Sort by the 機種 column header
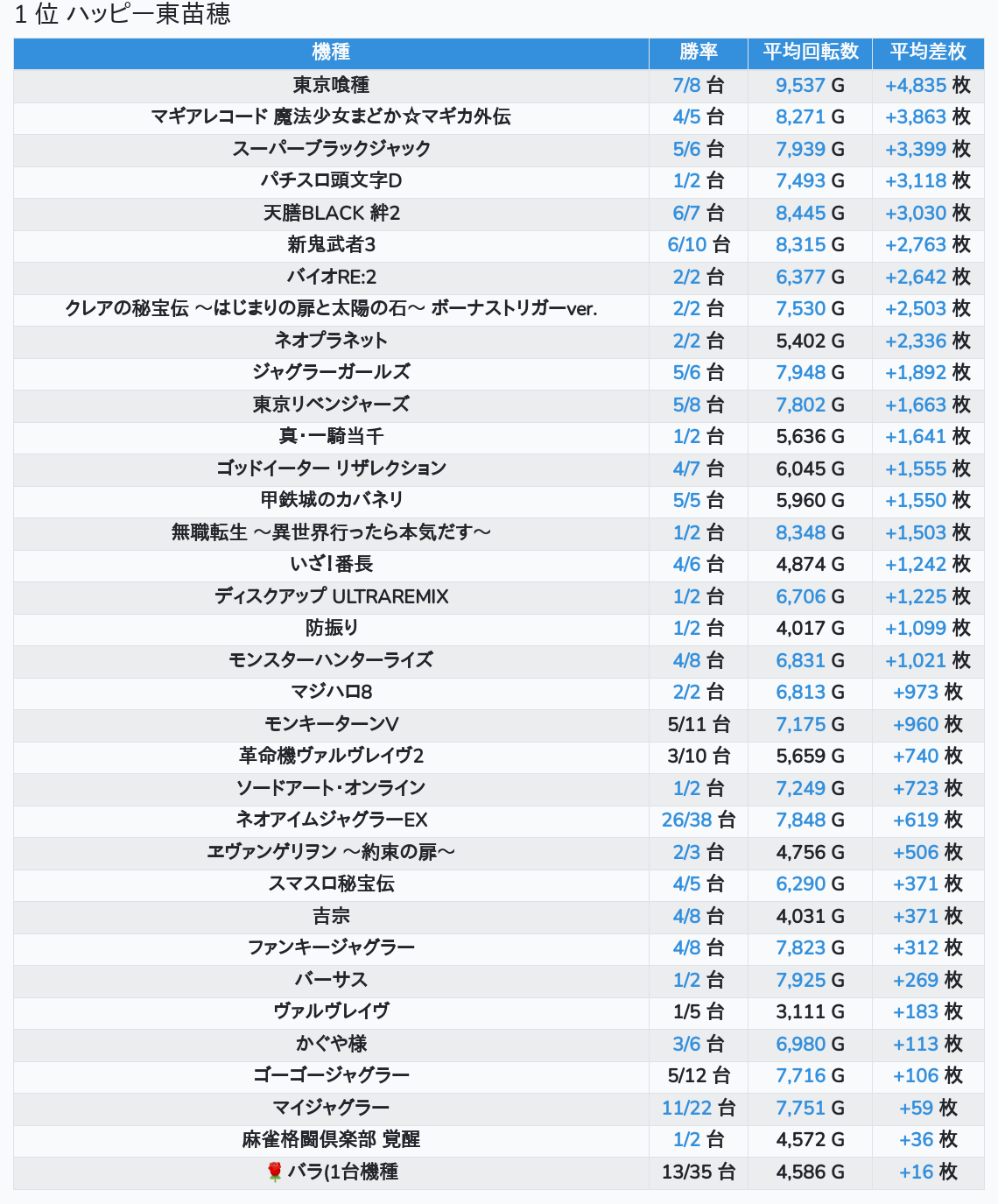 coord(331,53)
